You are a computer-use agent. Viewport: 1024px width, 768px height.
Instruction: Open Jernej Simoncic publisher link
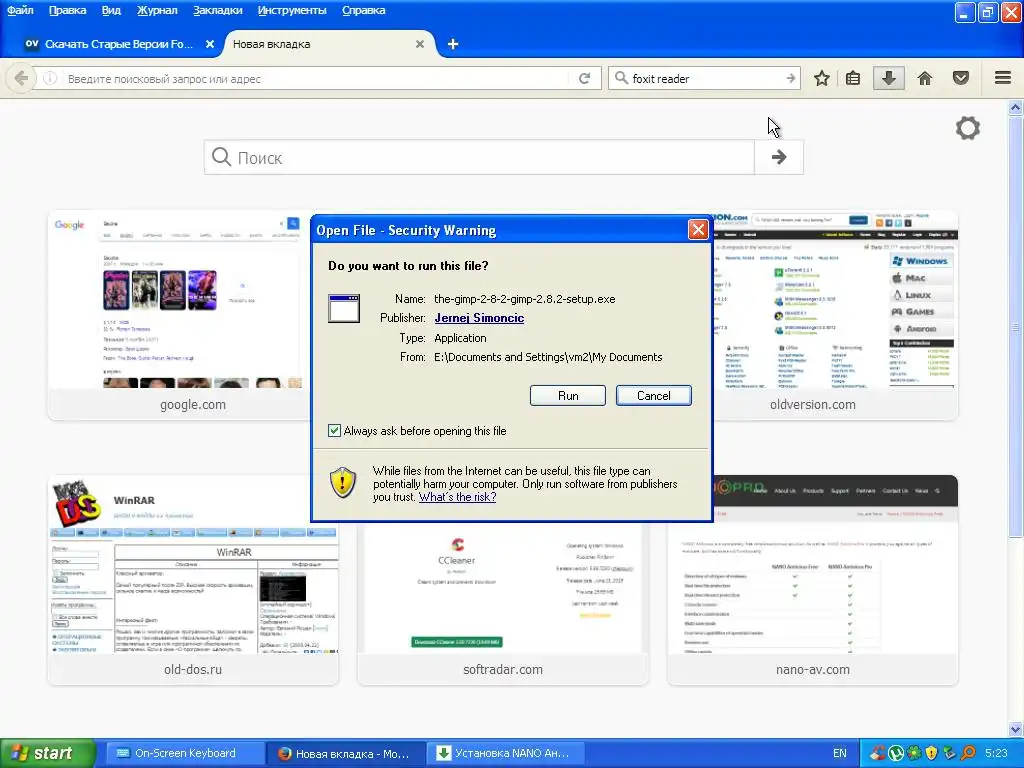point(479,318)
